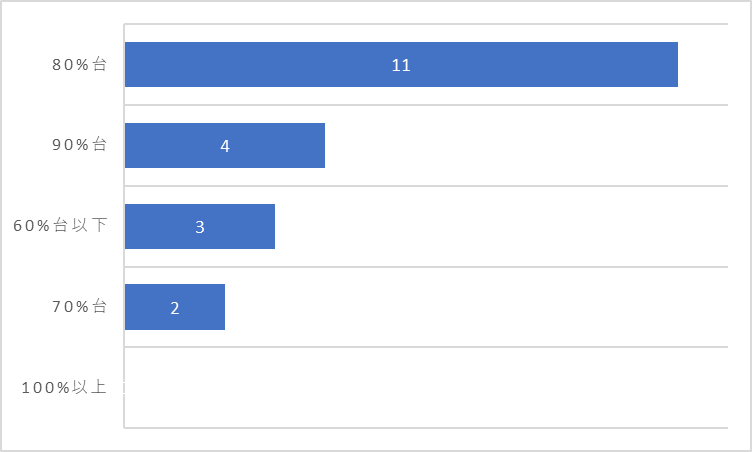Click the 70%台 axis category label
The height and width of the screenshot is (452, 752).
coord(79,306)
